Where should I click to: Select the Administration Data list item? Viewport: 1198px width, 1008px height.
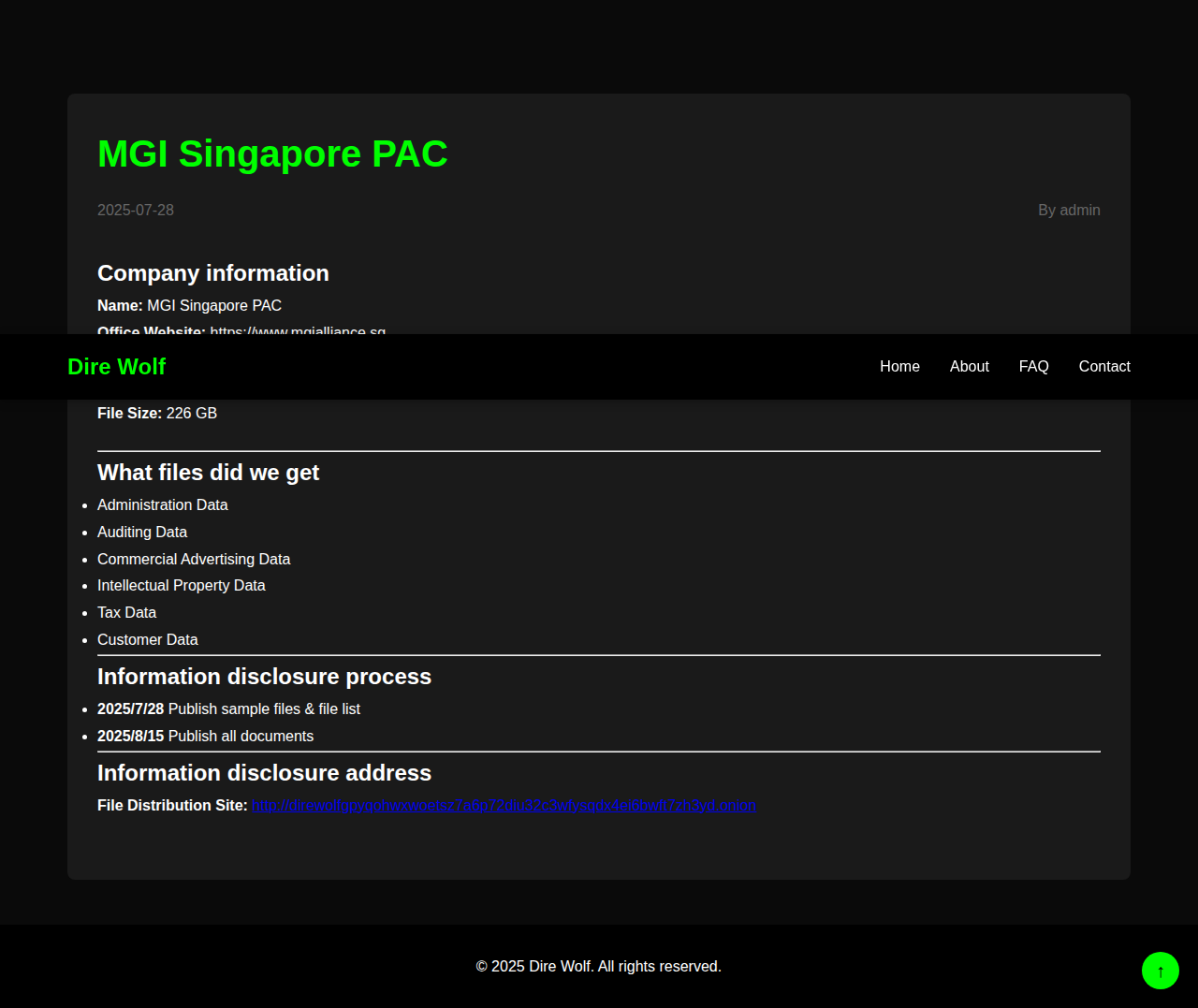(163, 505)
